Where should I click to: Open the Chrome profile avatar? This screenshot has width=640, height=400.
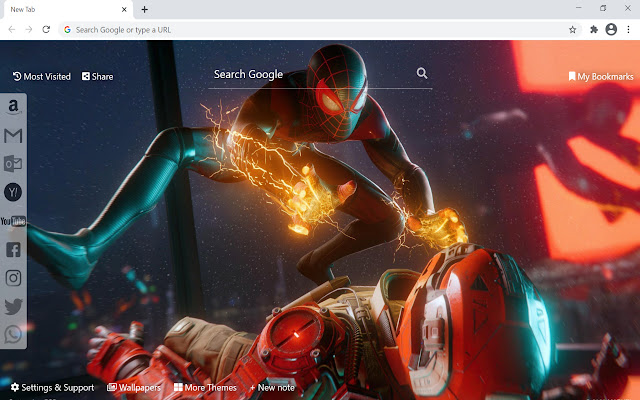611,29
